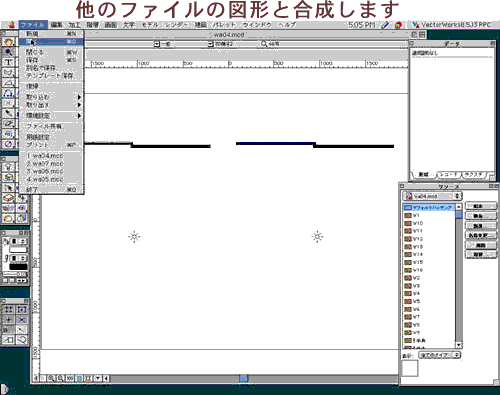This screenshot has width=500, height=395.
Task: Open the wa04.mcd file dropdown in the Resources palette
Action: click(x=432, y=196)
